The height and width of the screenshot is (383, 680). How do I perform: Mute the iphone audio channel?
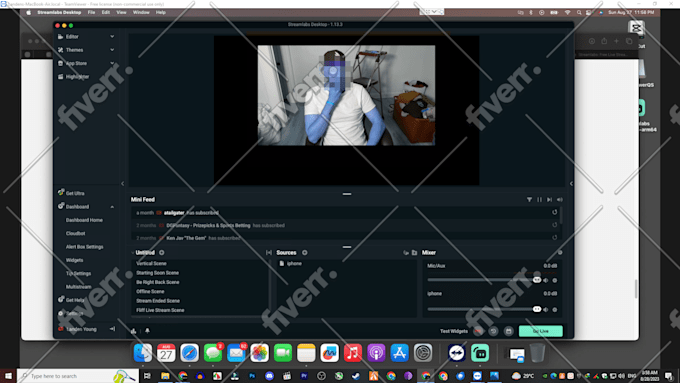[x=546, y=310]
